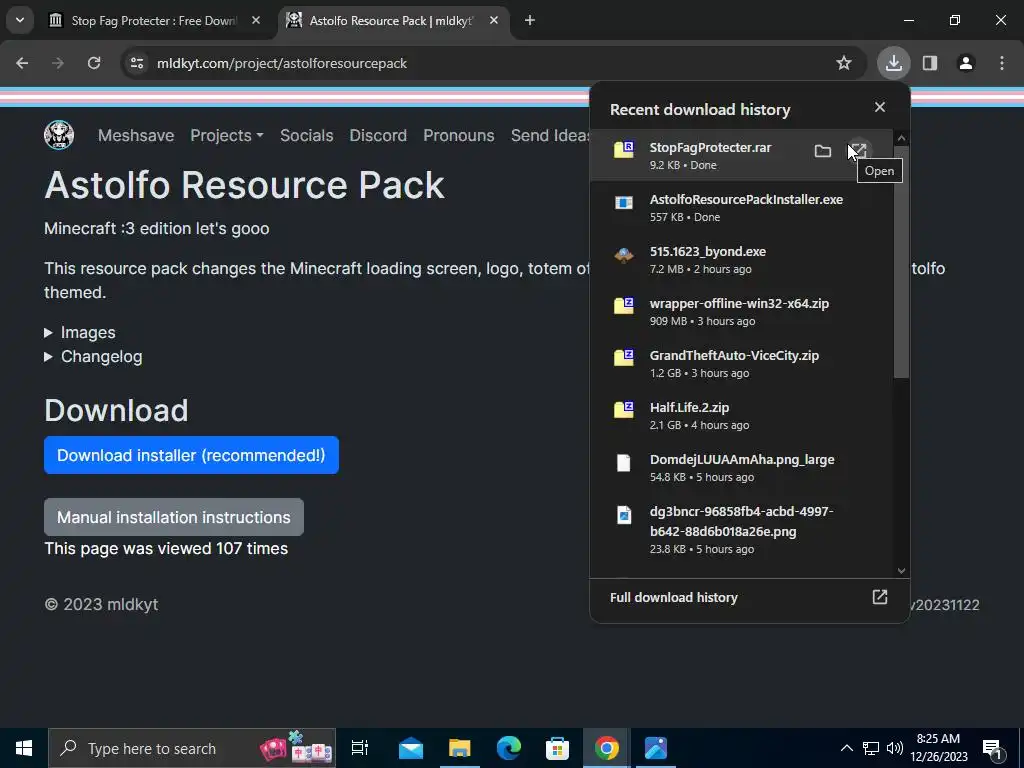Click wrapper-offline-win32-x64.zip download entry
This screenshot has width=1024, height=768.
741,312
